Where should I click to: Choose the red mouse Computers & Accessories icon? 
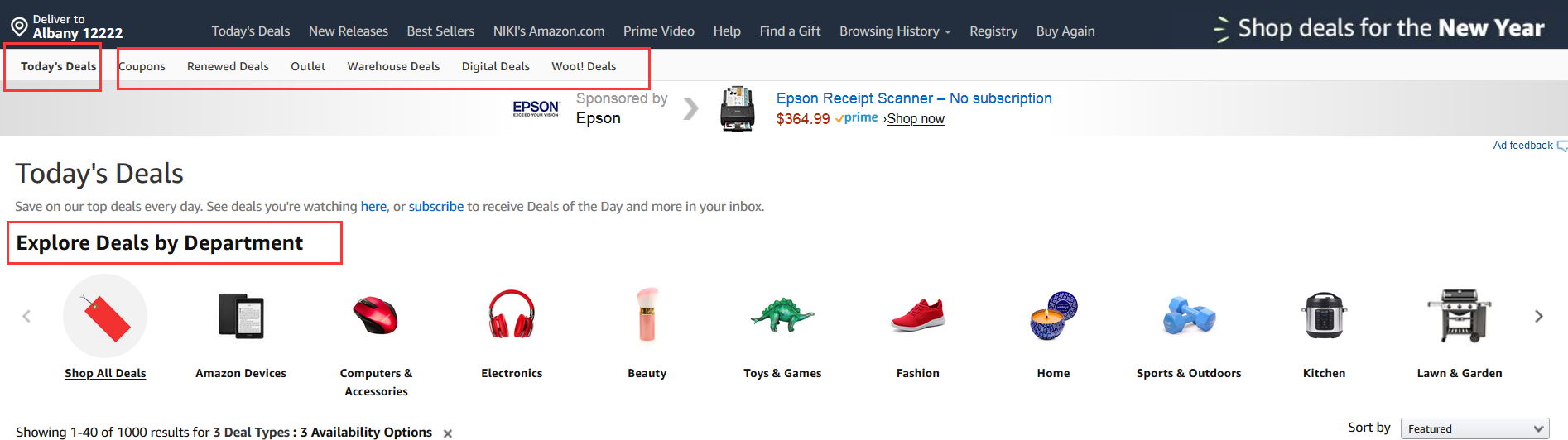click(376, 316)
